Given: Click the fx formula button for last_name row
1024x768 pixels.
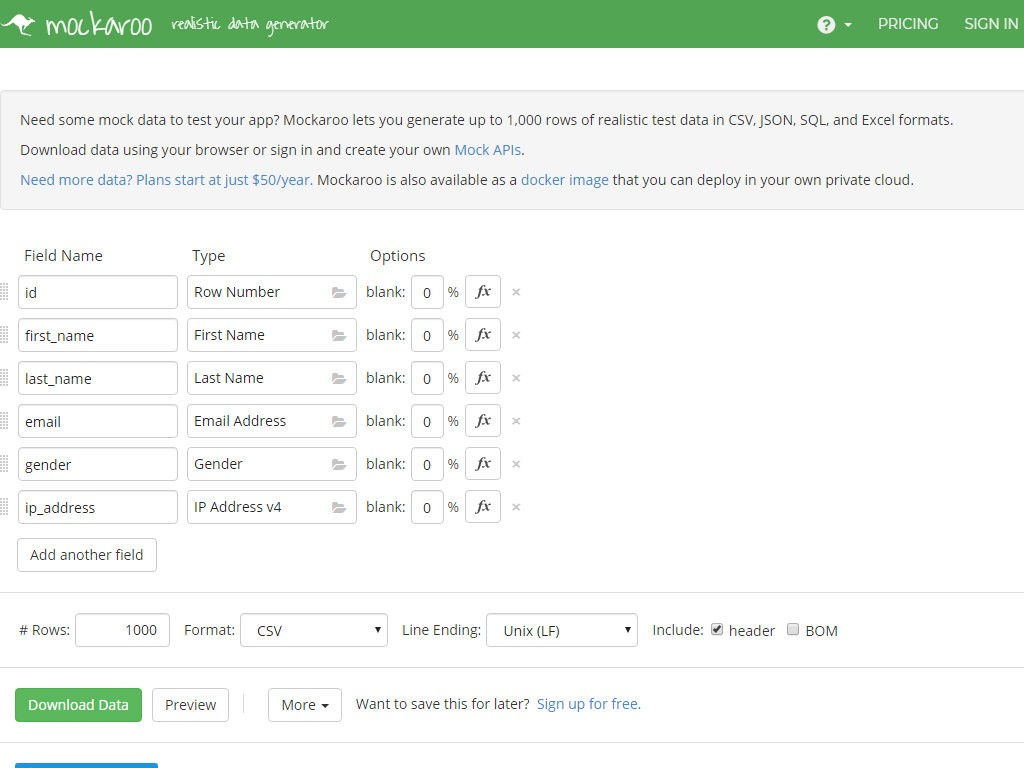Looking at the screenshot, I should click(x=483, y=378).
